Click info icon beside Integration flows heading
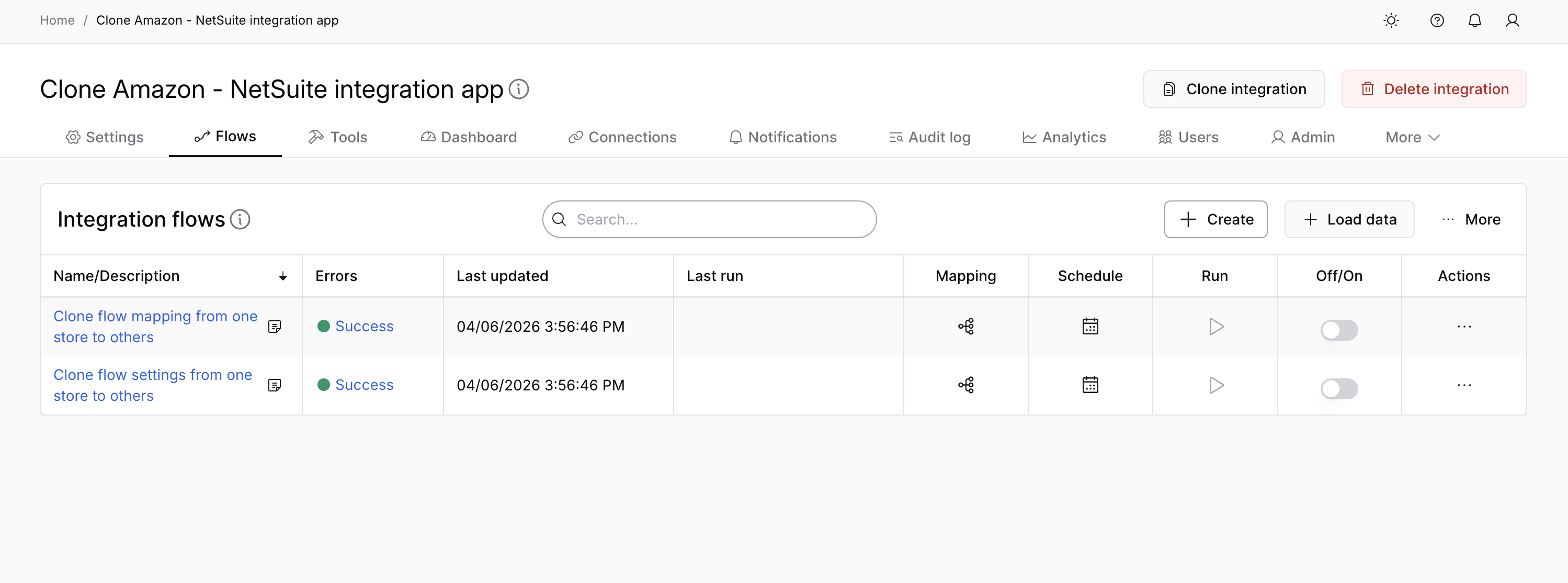 [x=240, y=219]
